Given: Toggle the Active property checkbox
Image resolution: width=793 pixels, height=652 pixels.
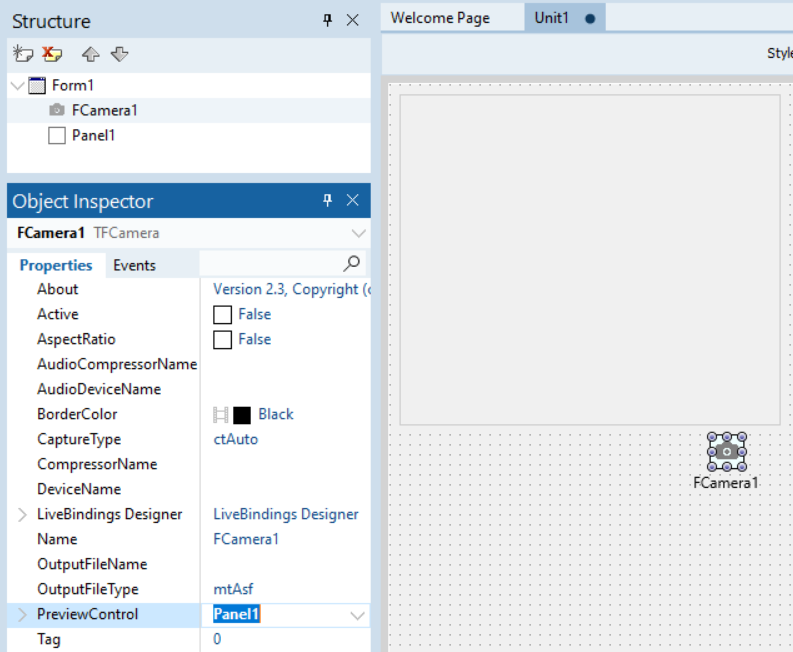Looking at the screenshot, I should (x=223, y=314).
